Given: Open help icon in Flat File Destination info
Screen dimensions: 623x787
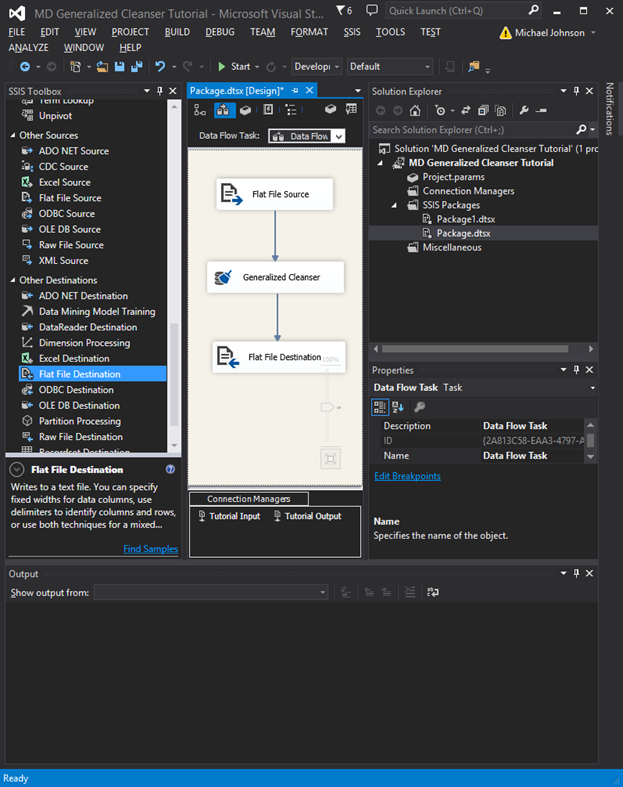Looking at the screenshot, I should (x=170, y=469).
